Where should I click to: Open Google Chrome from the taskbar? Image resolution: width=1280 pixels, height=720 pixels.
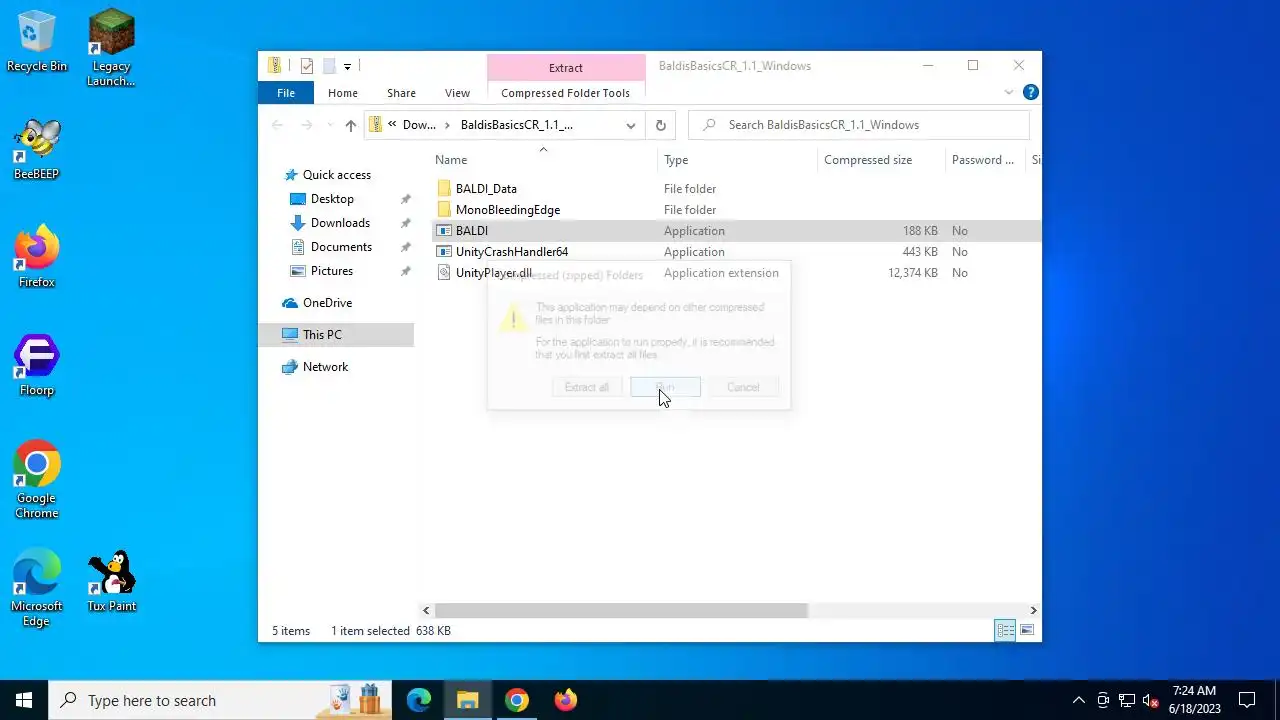click(x=516, y=700)
